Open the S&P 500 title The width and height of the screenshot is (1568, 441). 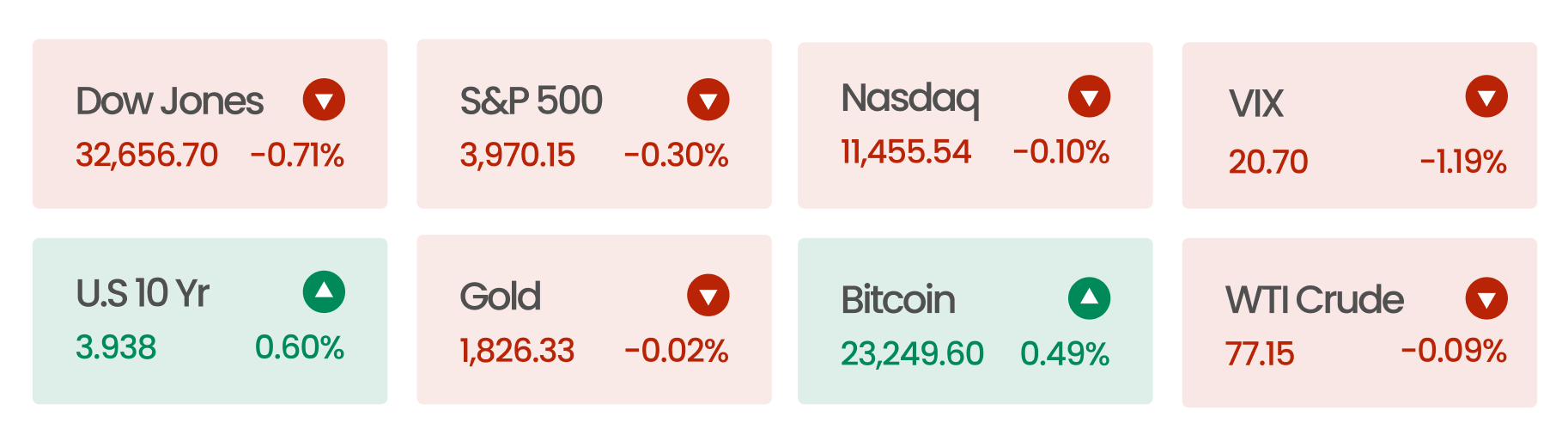tap(531, 101)
